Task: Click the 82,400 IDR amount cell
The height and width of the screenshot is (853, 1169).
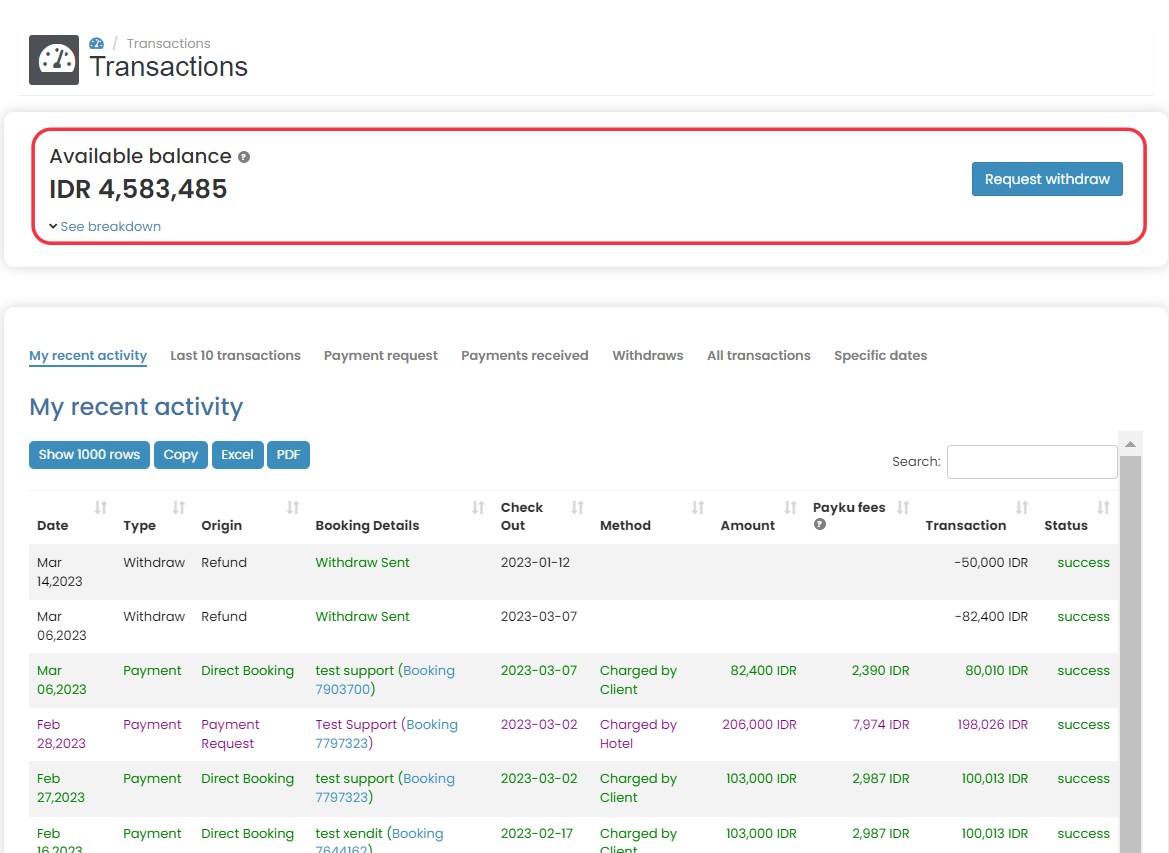Action: coord(763,670)
